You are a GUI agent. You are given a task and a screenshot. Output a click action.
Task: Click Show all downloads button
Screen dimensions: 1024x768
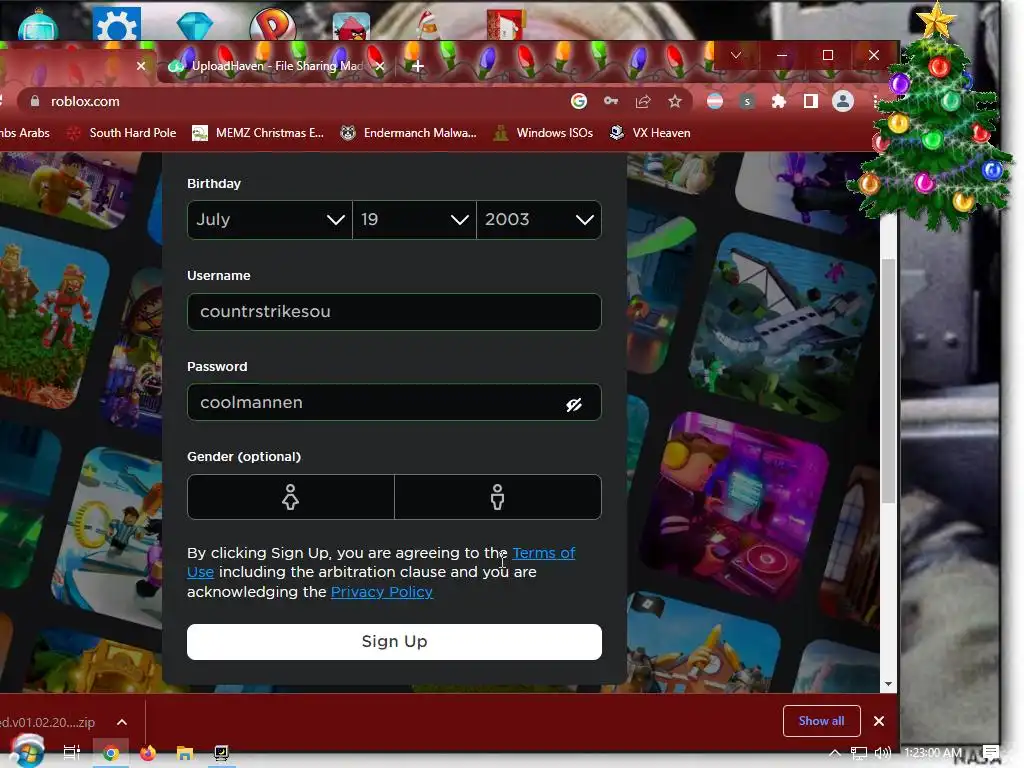point(822,721)
